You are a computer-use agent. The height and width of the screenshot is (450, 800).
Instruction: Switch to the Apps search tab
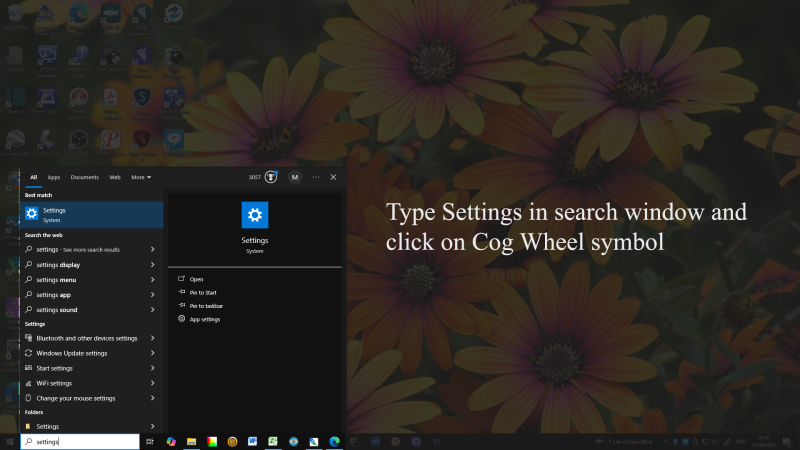(54, 177)
